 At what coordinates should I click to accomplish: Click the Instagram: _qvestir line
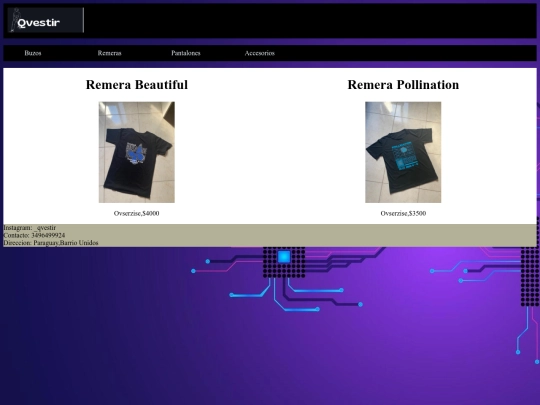[30, 228]
